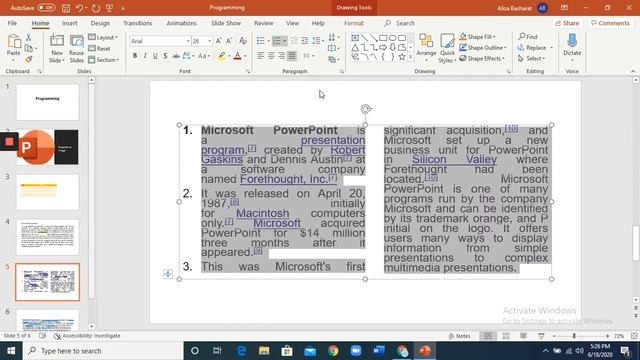Open Word from the taskbar
Screen dimensions: 640x360
coord(379,351)
